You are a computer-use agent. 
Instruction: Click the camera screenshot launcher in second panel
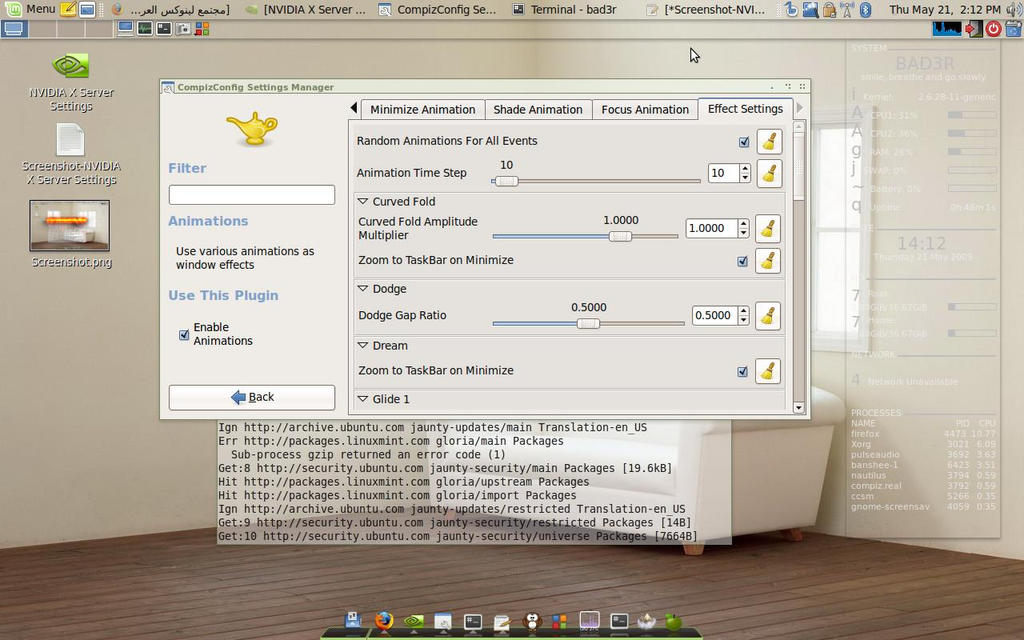(x=184, y=29)
